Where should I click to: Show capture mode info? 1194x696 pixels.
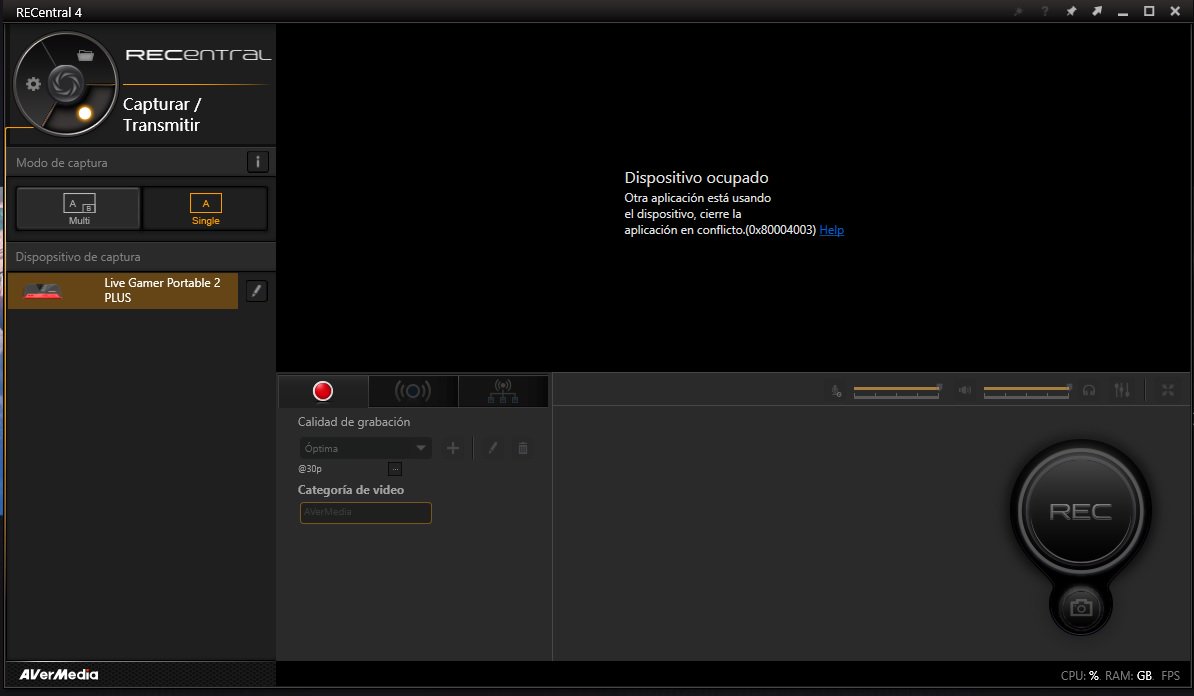[257, 161]
